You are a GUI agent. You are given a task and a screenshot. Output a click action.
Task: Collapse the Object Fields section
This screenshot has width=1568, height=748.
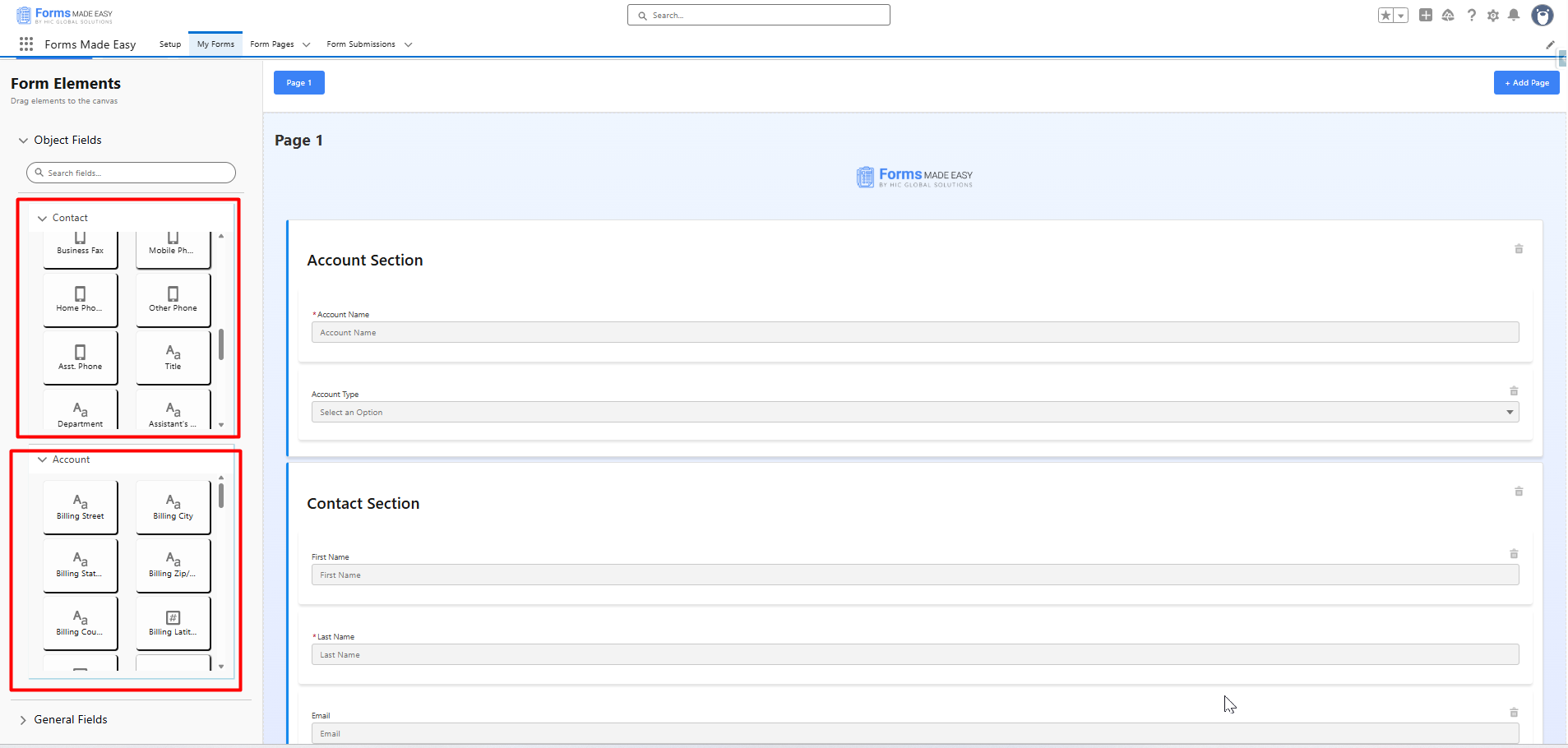click(x=23, y=141)
